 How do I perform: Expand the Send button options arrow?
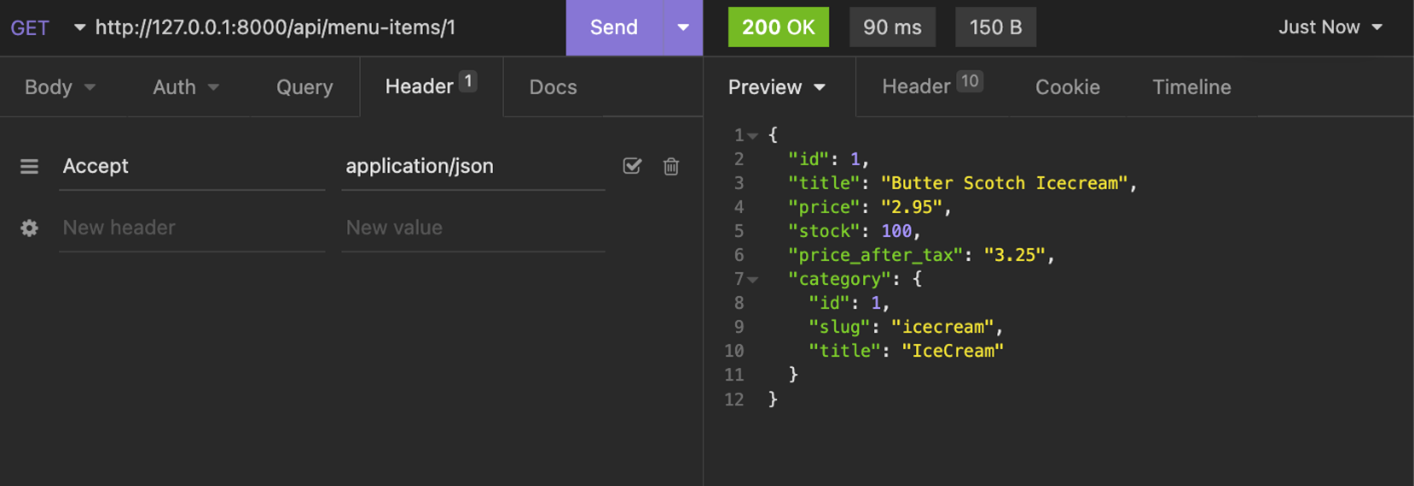tap(683, 28)
